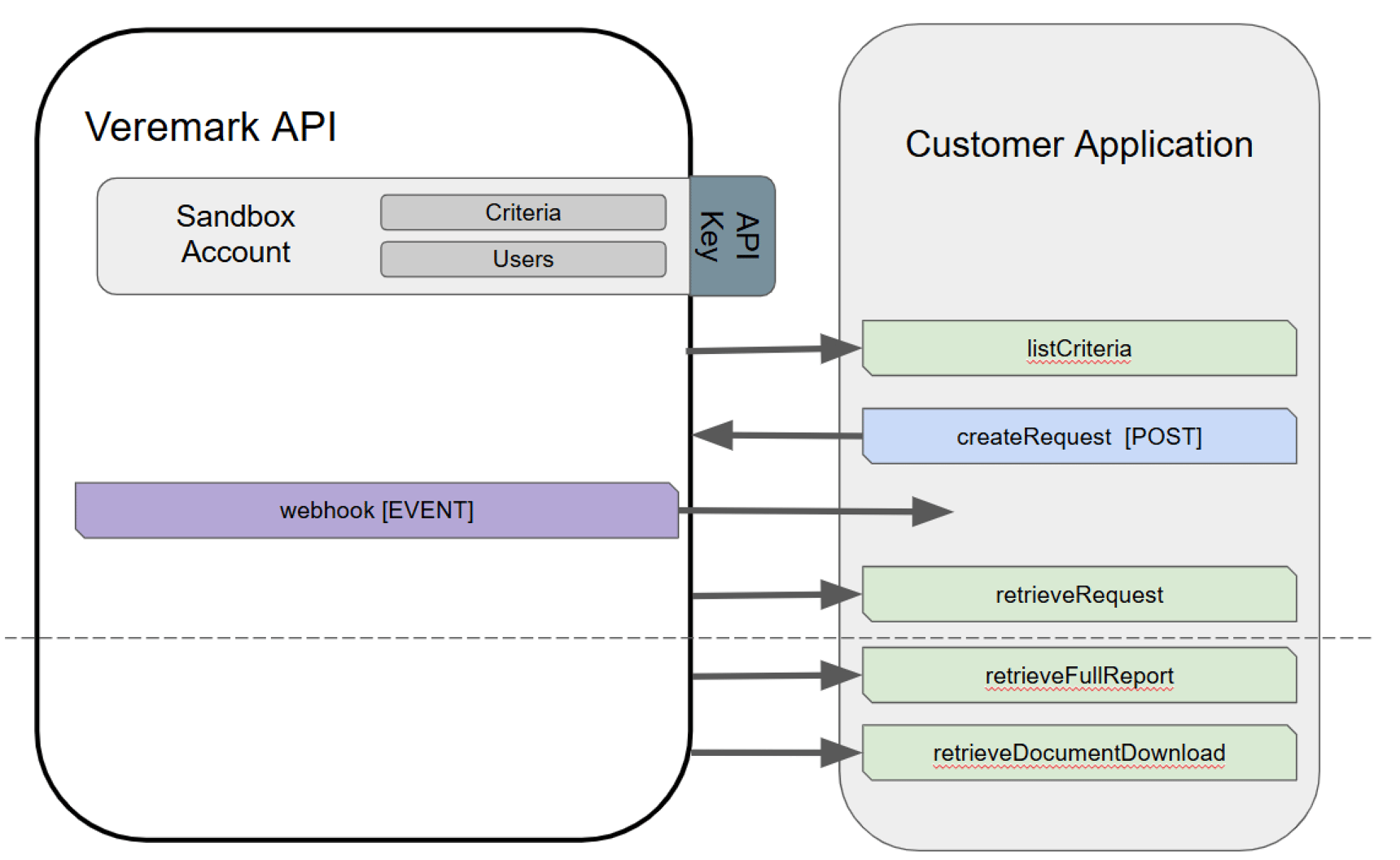Click the retrieveDocumentDownload endpoint block

(x=1078, y=752)
